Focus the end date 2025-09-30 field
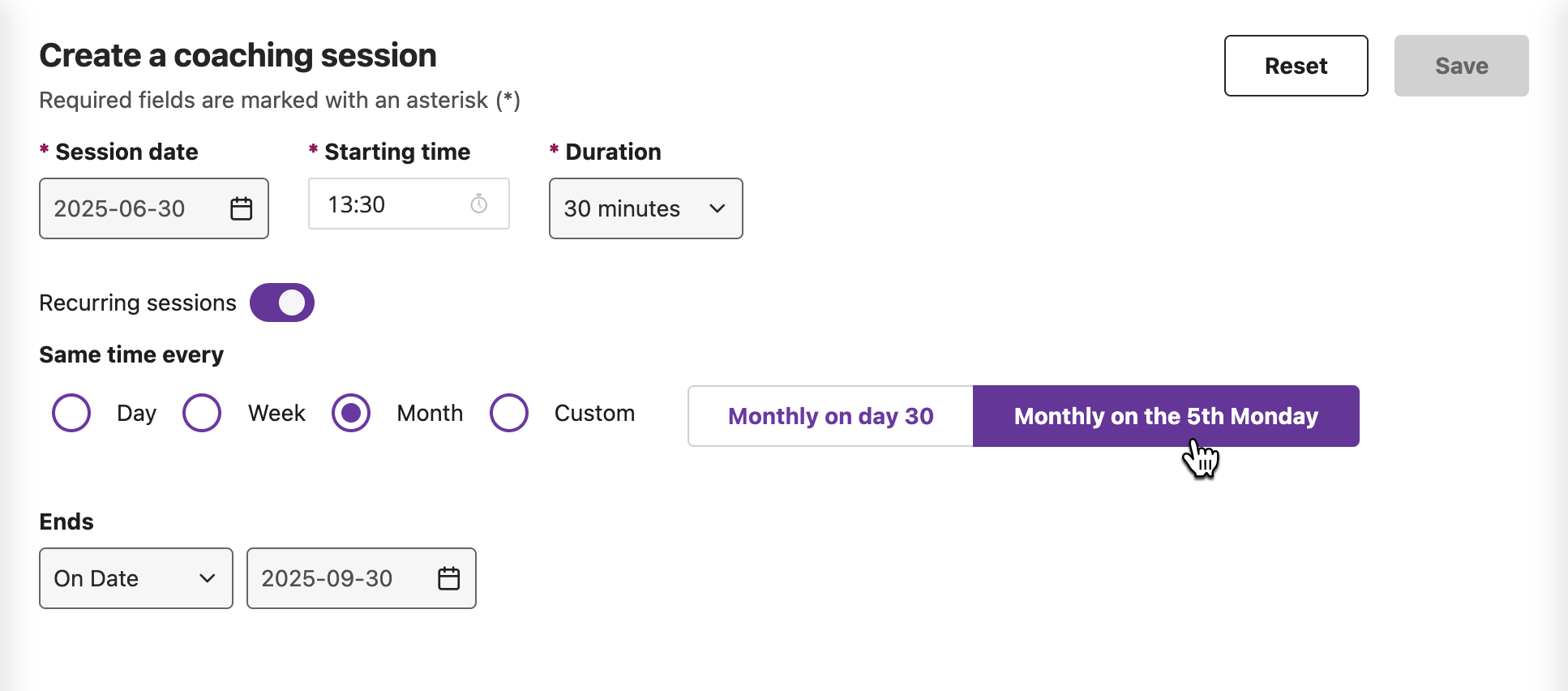 click(x=362, y=578)
